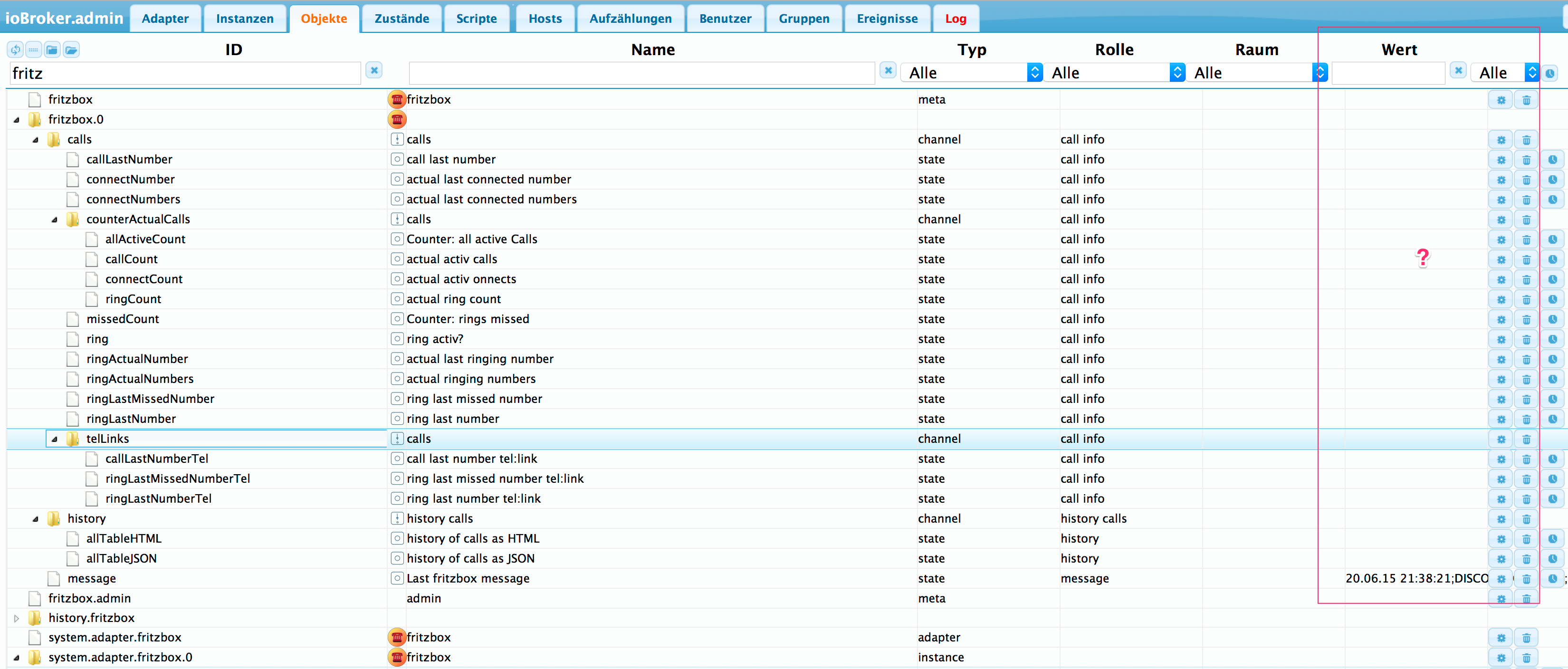The width and height of the screenshot is (1568, 669).
Task: Expand the history.fritzbox node
Action: pyautogui.click(x=17, y=619)
